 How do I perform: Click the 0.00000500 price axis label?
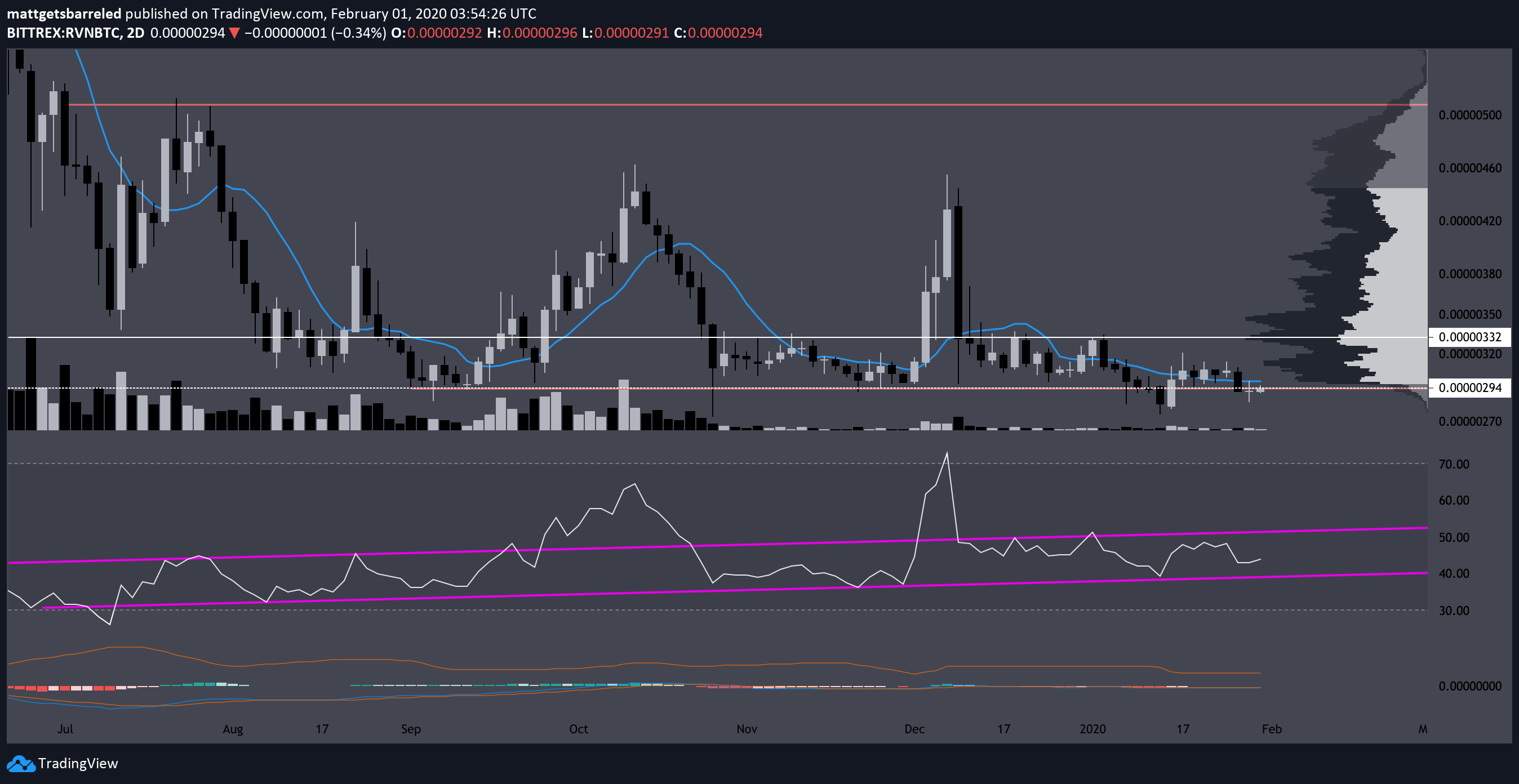(1470, 115)
